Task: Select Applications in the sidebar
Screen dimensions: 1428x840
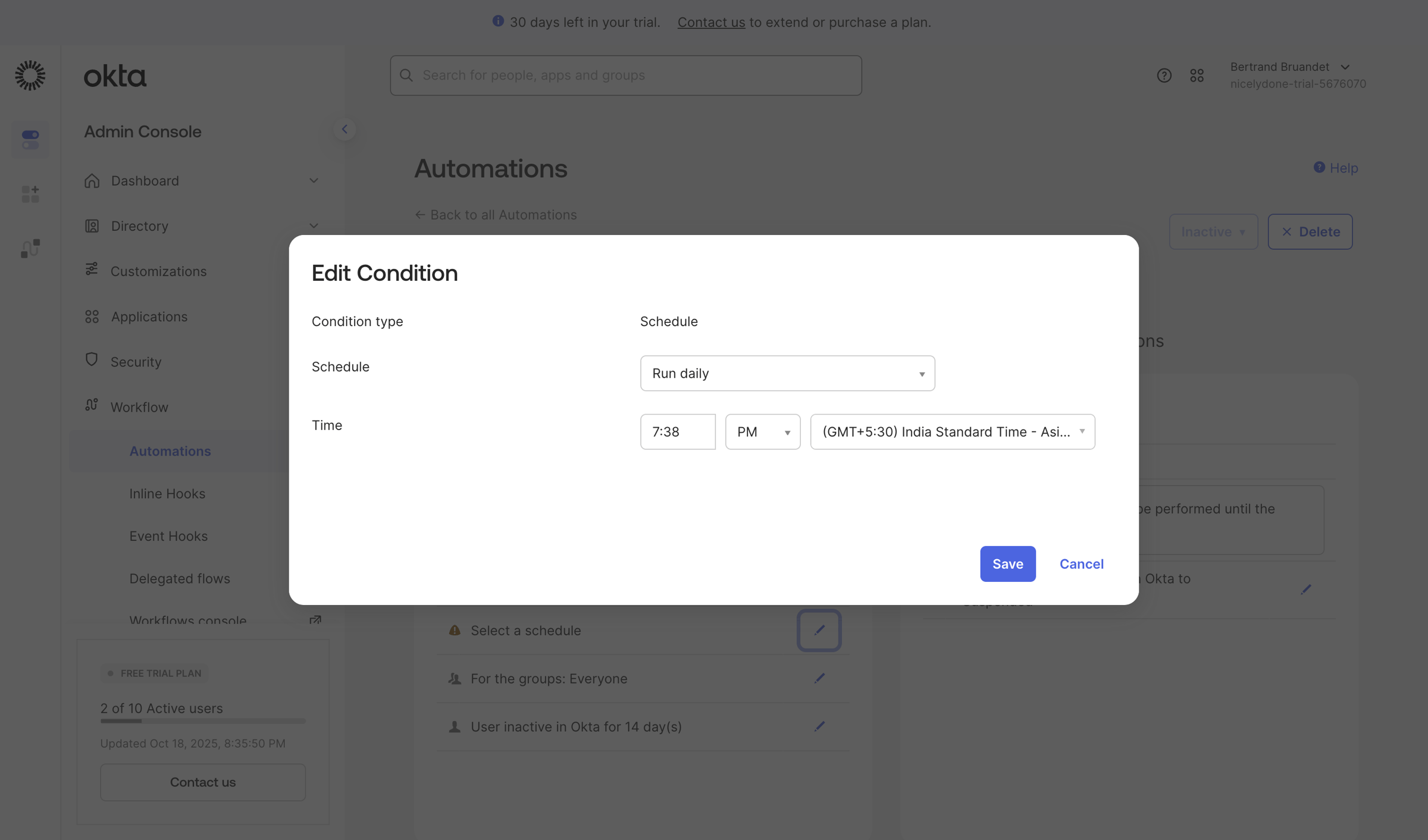Action: click(x=149, y=316)
